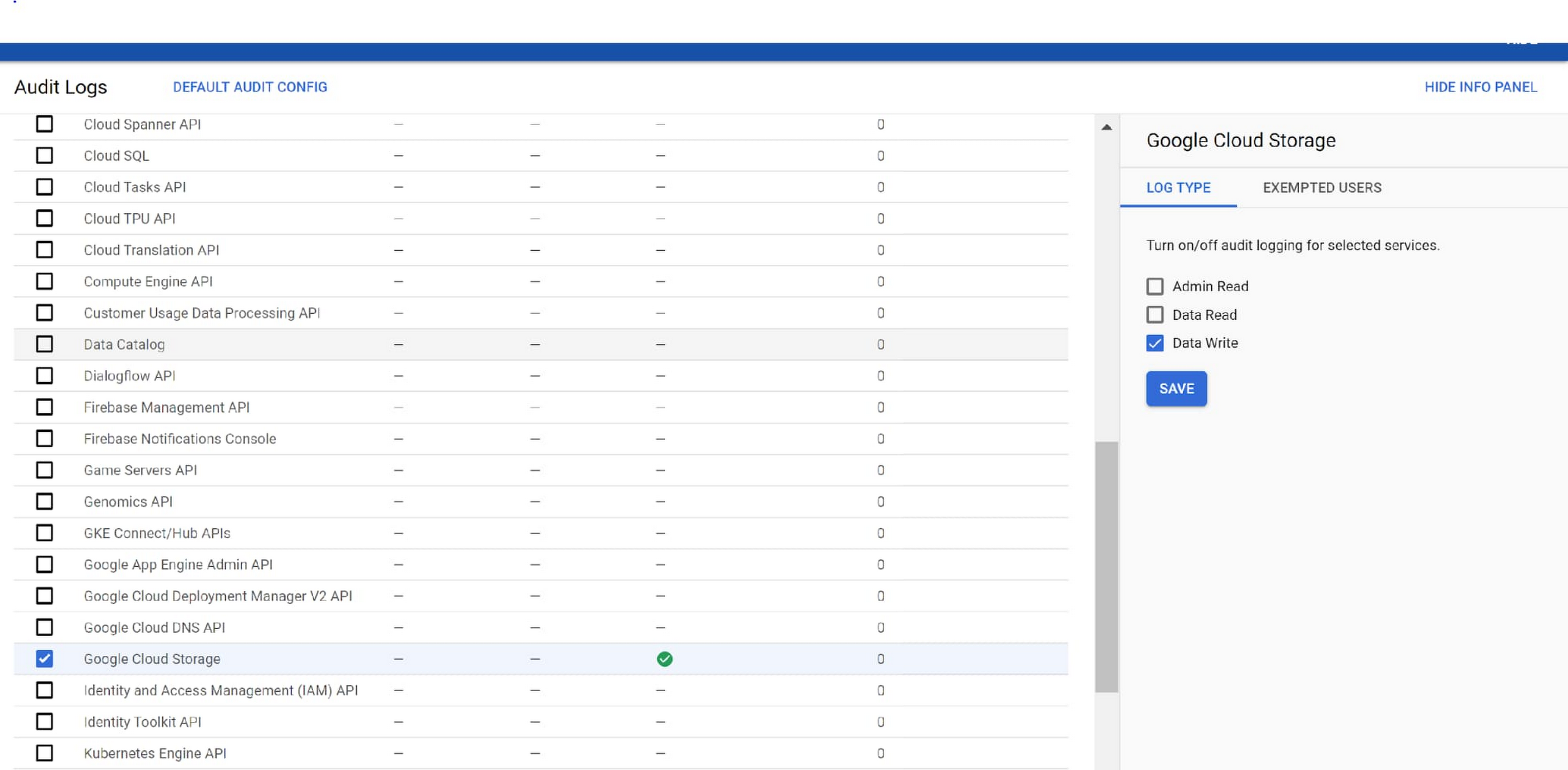Image resolution: width=1568 pixels, height=770 pixels.
Task: Select the Data Catalog service row
Action: (45, 344)
